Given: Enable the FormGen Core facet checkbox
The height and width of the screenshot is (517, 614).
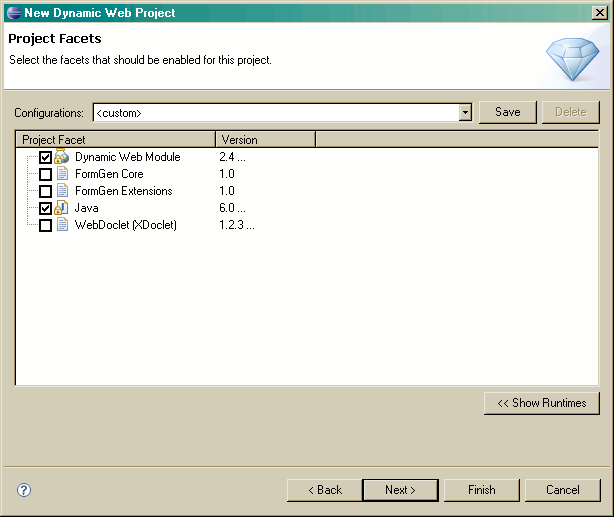Looking at the screenshot, I should click(x=45, y=174).
